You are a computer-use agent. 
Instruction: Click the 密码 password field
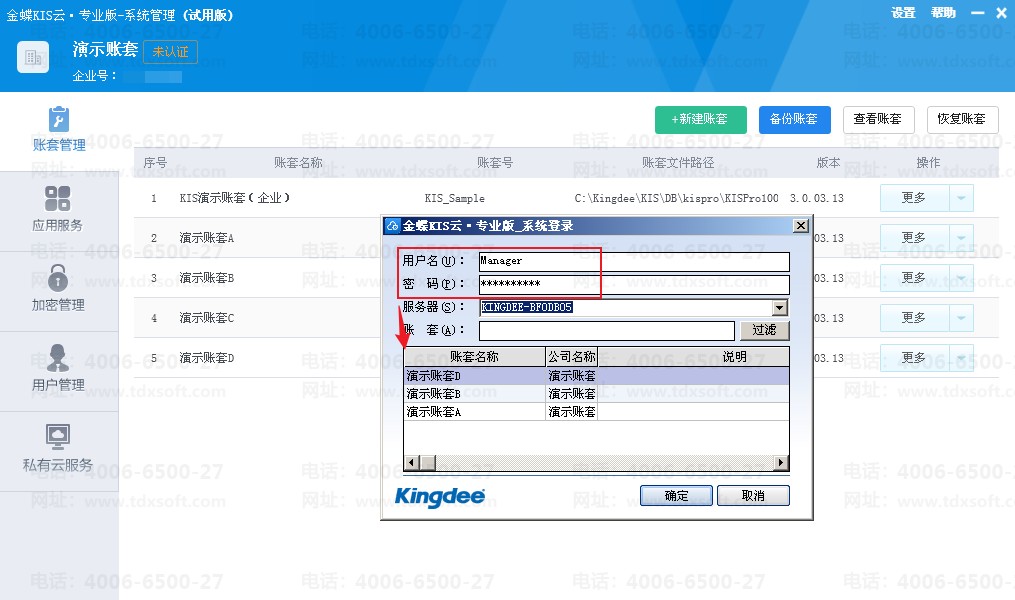pyautogui.click(x=634, y=284)
